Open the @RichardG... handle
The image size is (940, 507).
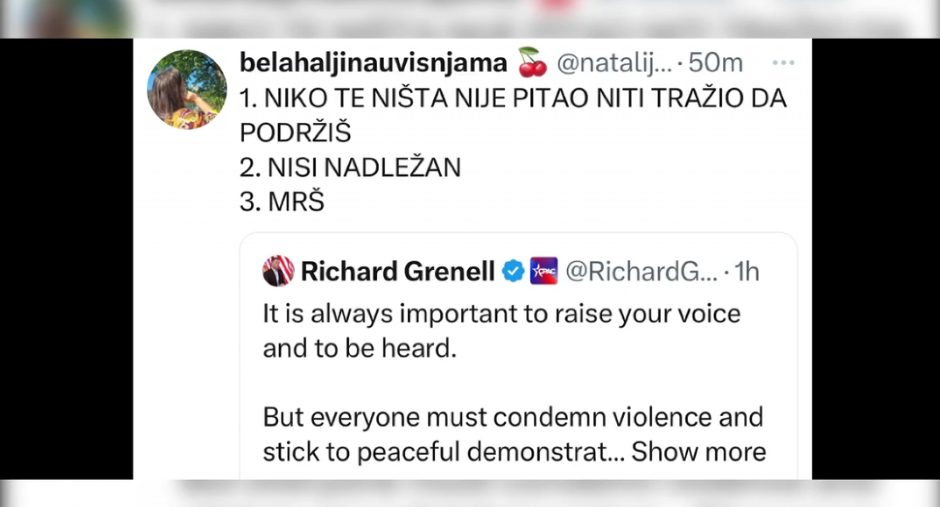click(641, 271)
